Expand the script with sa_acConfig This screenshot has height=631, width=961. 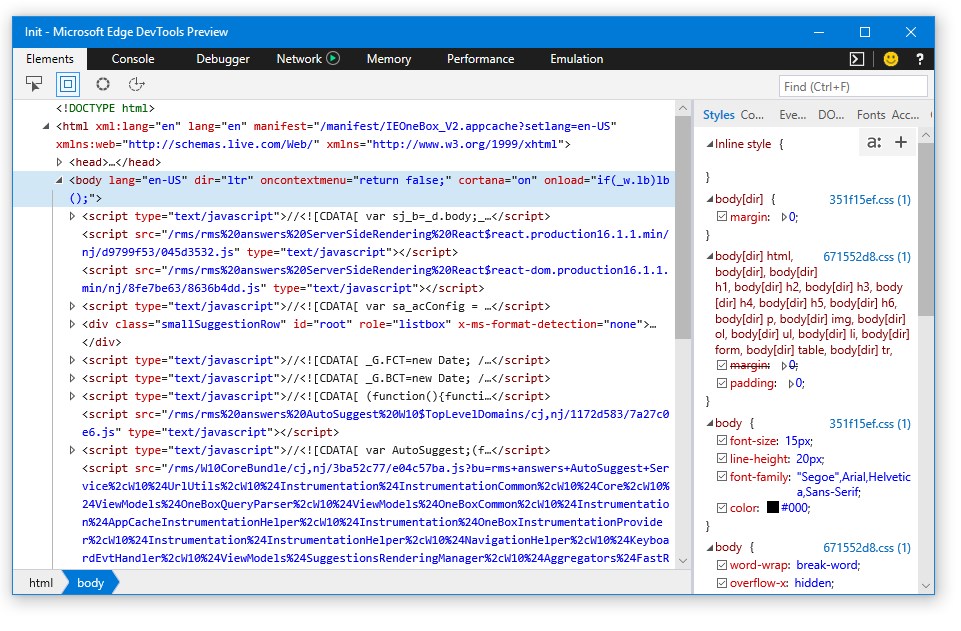coord(72,306)
